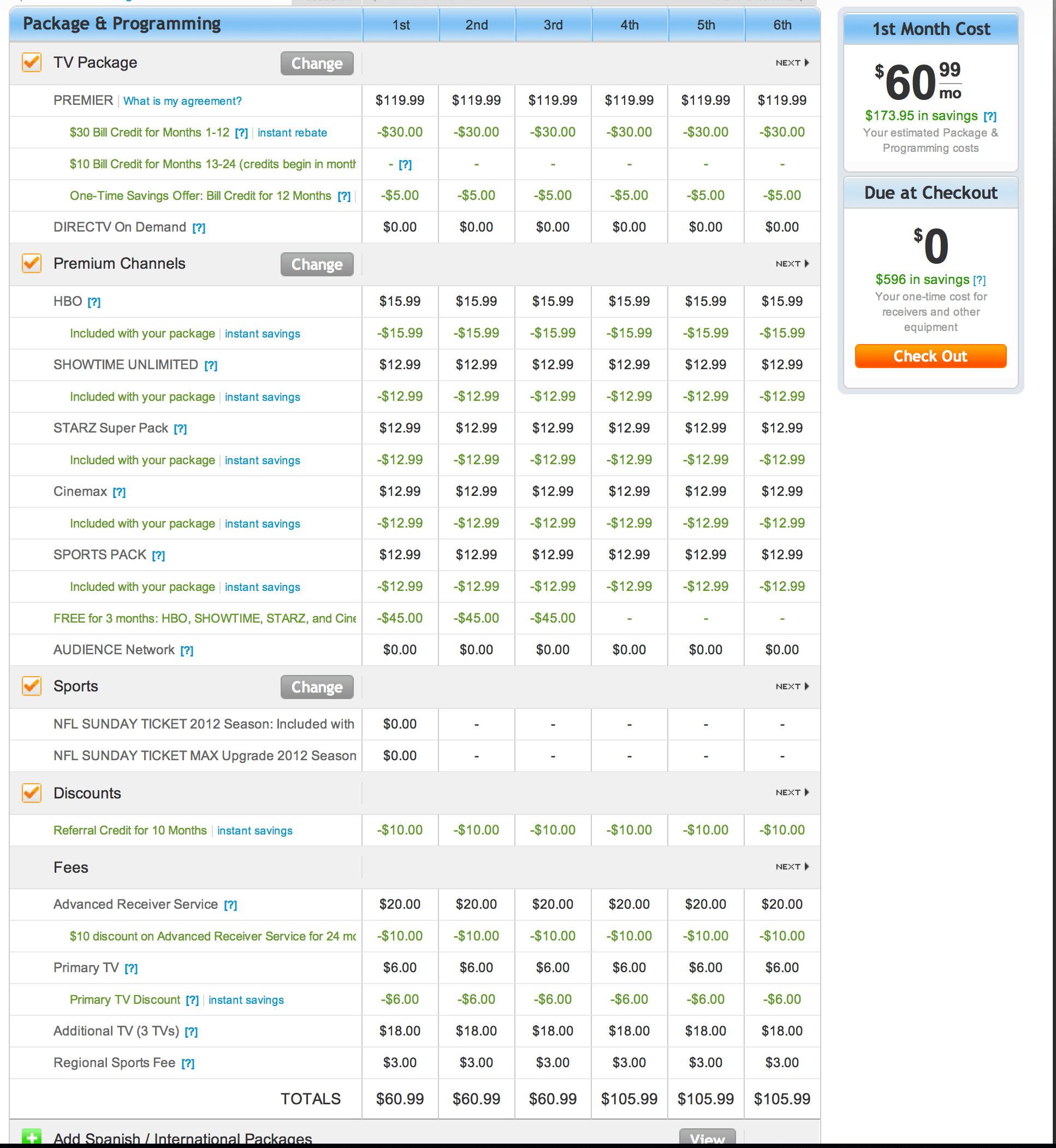Click instant savings link under STARZ Super Pack
The image size is (1056, 1148).
262,460
